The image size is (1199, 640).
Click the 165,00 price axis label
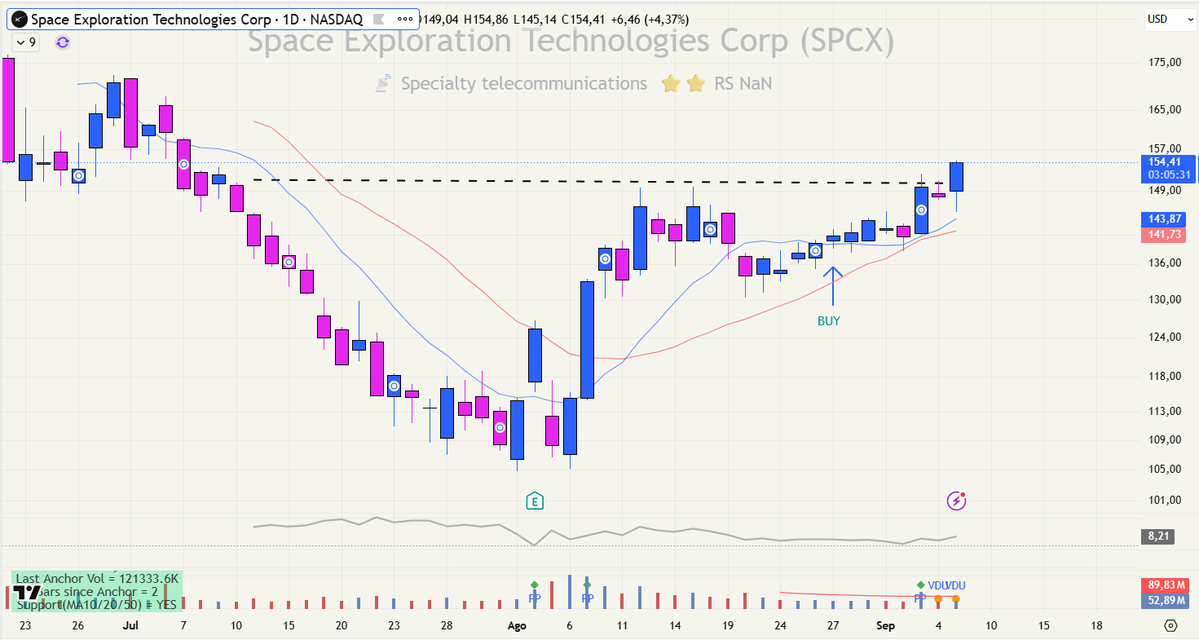coord(1165,110)
